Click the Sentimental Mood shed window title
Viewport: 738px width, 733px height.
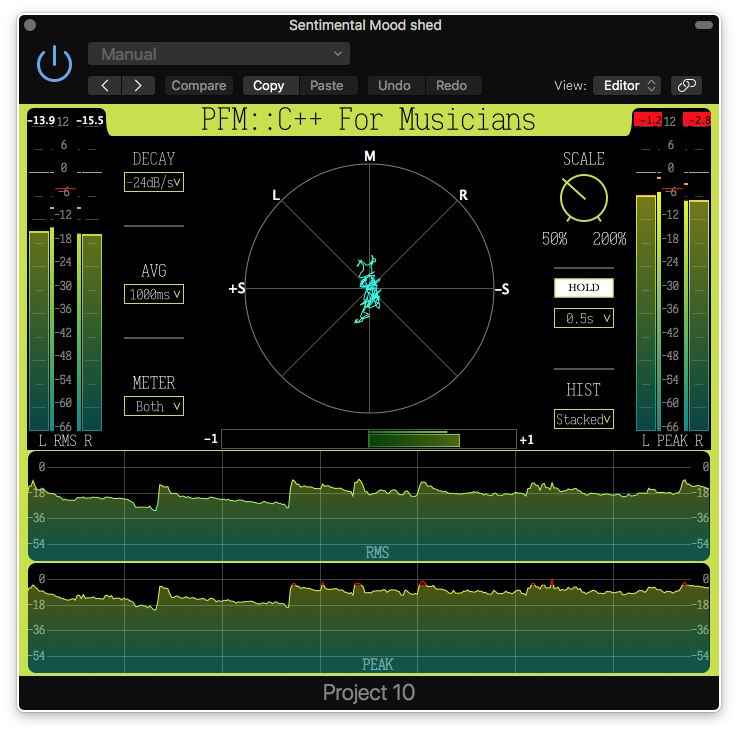pos(365,25)
